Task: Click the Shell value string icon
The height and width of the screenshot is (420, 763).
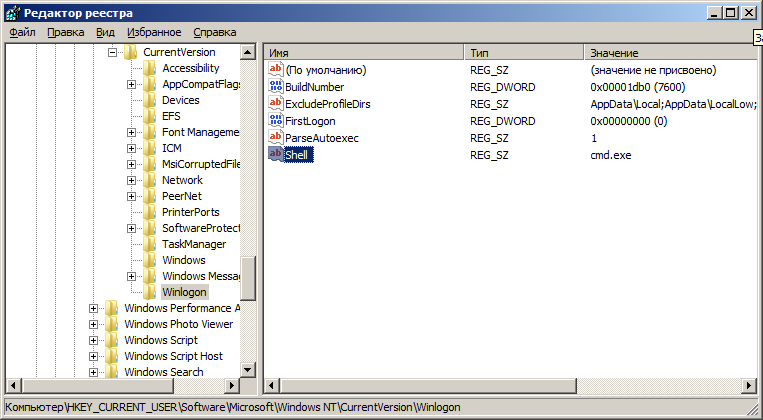Action: click(x=276, y=154)
